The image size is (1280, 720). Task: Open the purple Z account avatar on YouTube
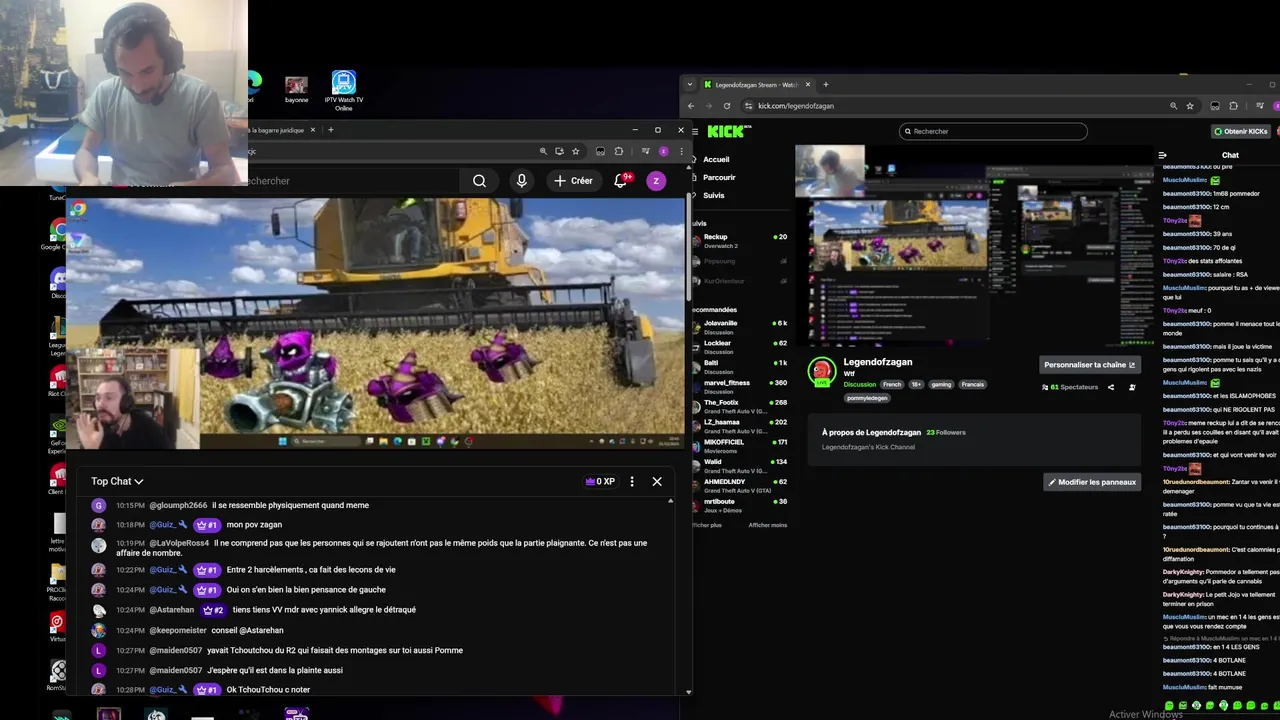[656, 181]
